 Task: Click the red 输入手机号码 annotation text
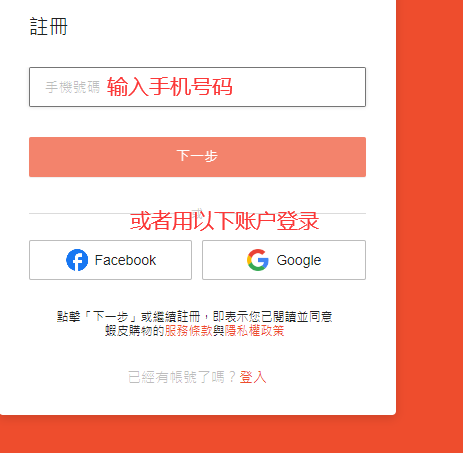point(169,87)
